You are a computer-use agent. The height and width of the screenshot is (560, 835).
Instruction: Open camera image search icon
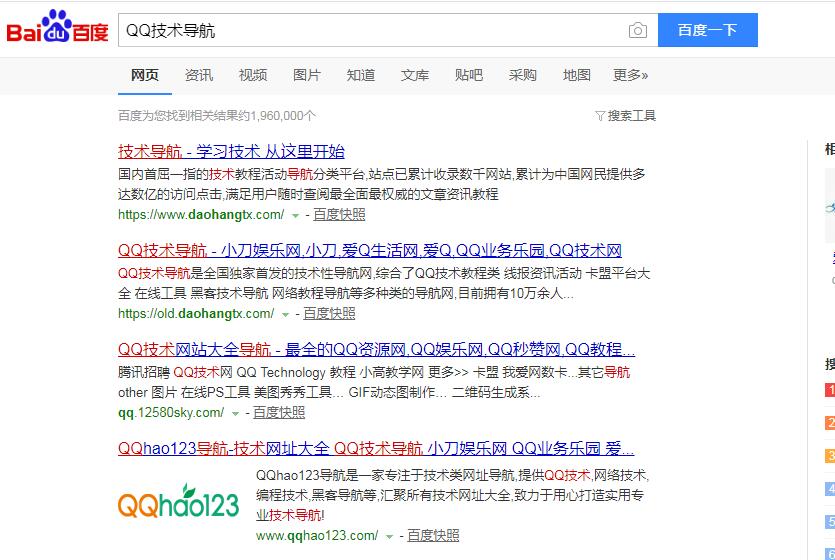click(637, 30)
